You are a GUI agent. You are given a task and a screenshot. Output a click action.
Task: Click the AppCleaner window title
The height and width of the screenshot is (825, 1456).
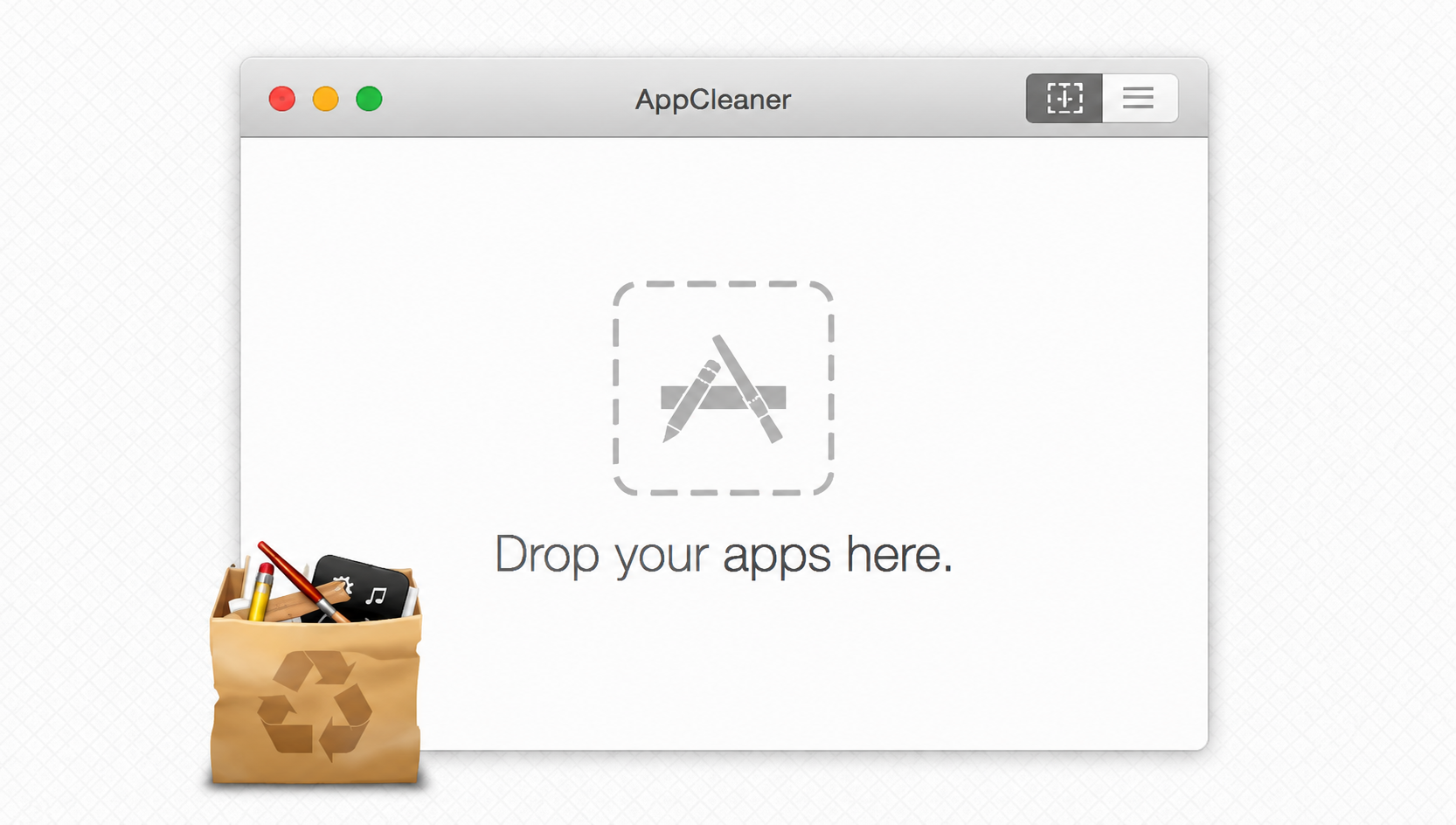[713, 100]
